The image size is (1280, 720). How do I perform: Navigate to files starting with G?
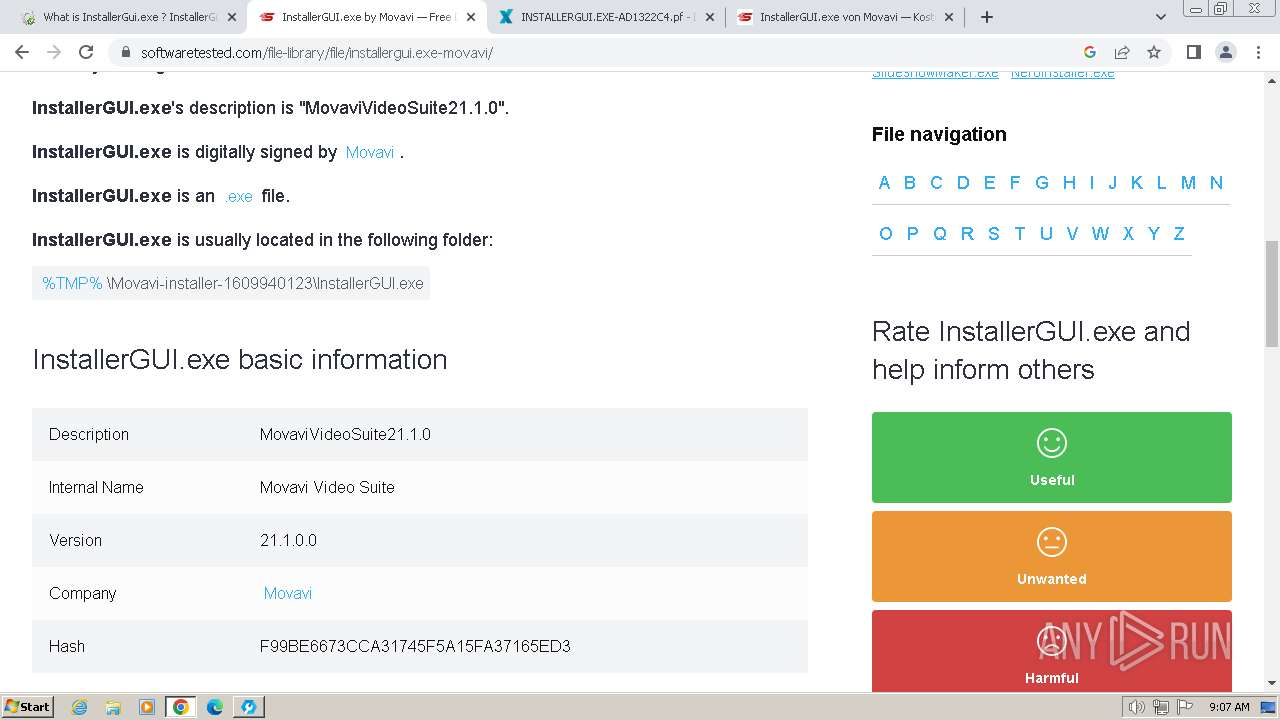tap(1042, 183)
